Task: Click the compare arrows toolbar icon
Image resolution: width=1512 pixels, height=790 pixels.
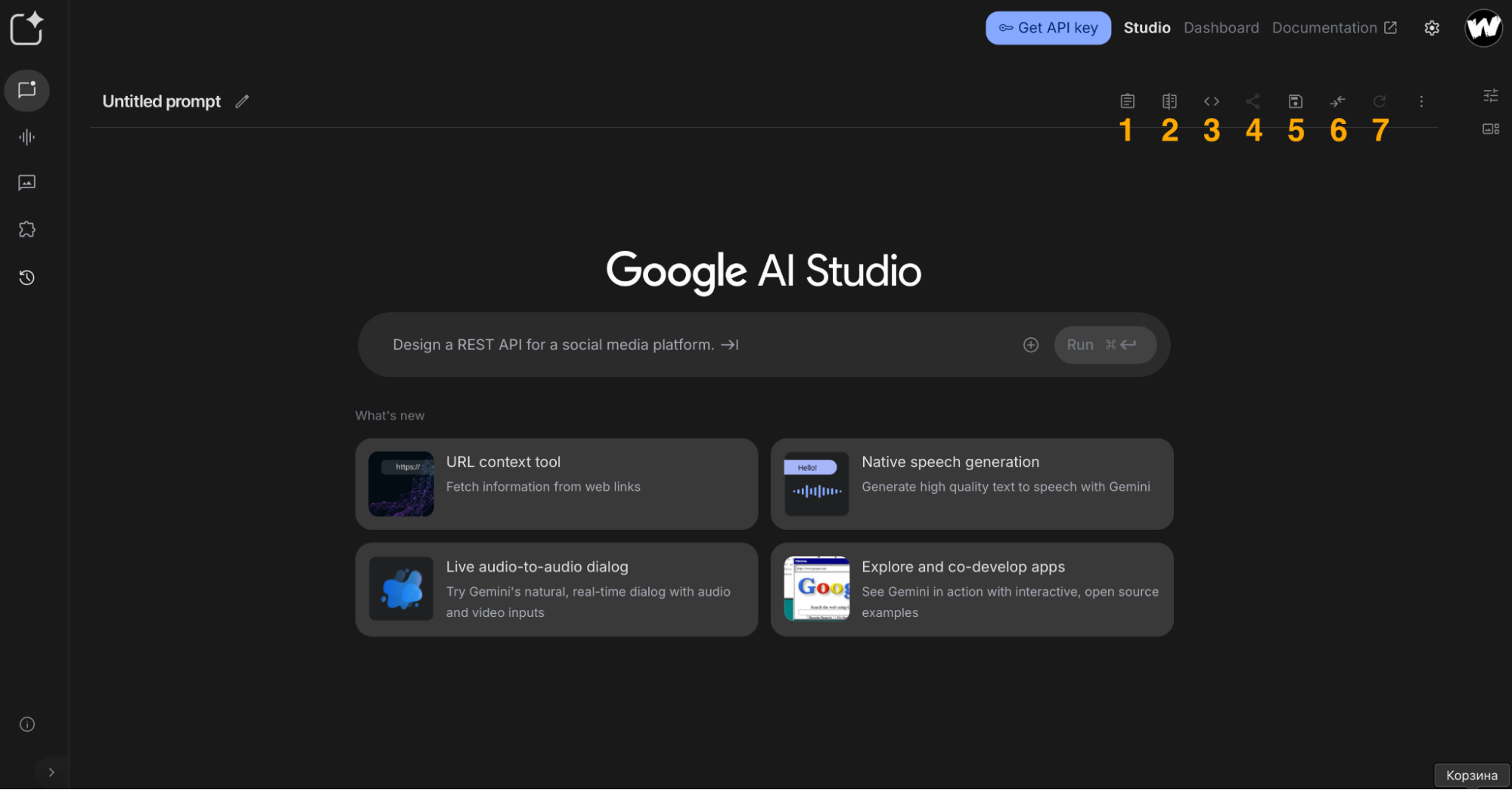Action: click(x=1338, y=101)
